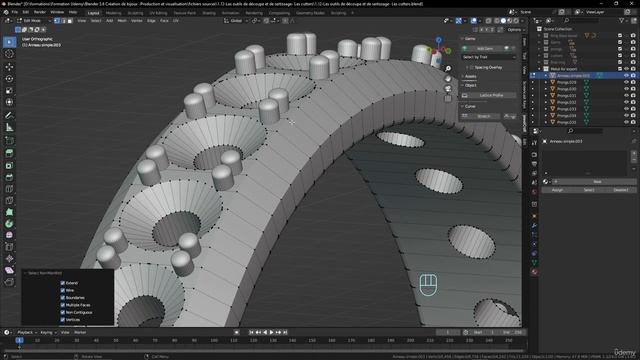640x360 pixels.
Task: Click the Add Gem button
Action: [x=485, y=49]
